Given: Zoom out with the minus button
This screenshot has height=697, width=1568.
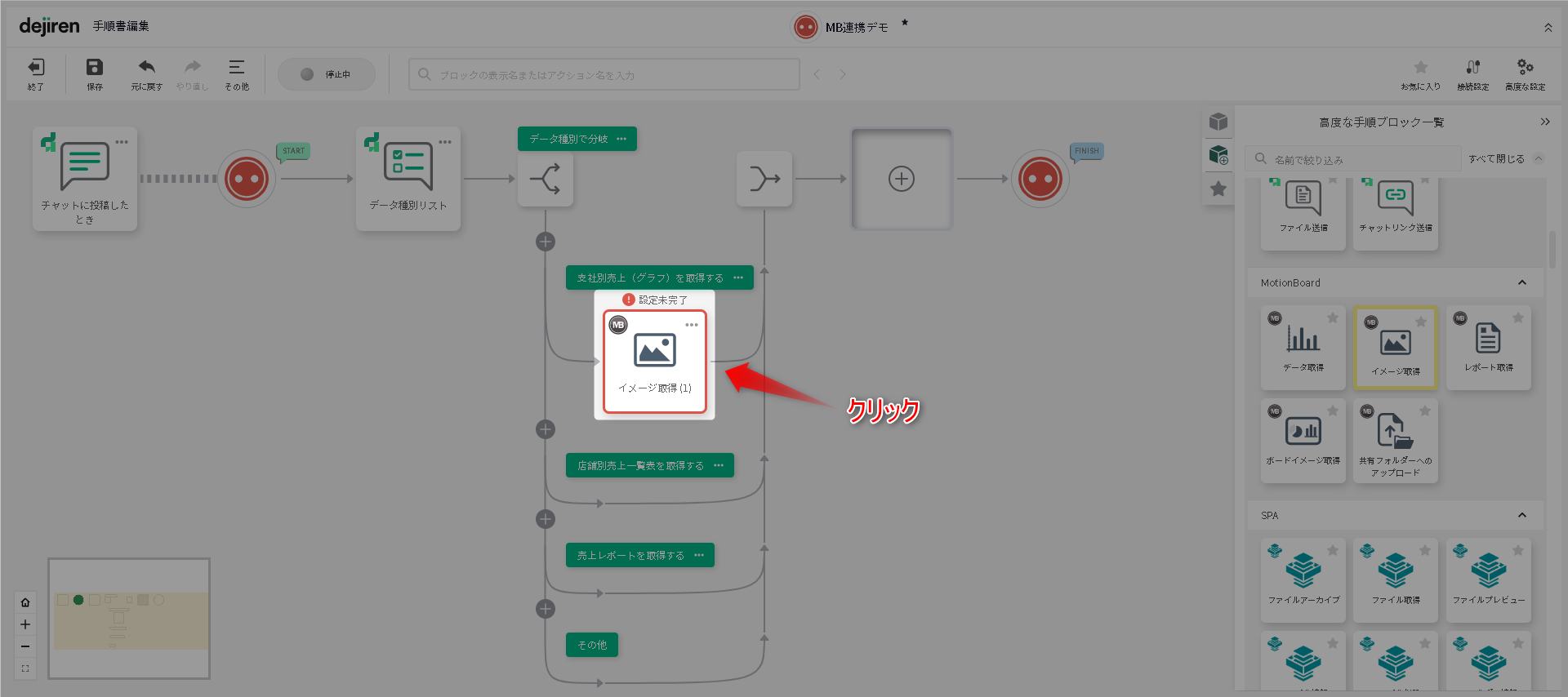Looking at the screenshot, I should [25, 646].
